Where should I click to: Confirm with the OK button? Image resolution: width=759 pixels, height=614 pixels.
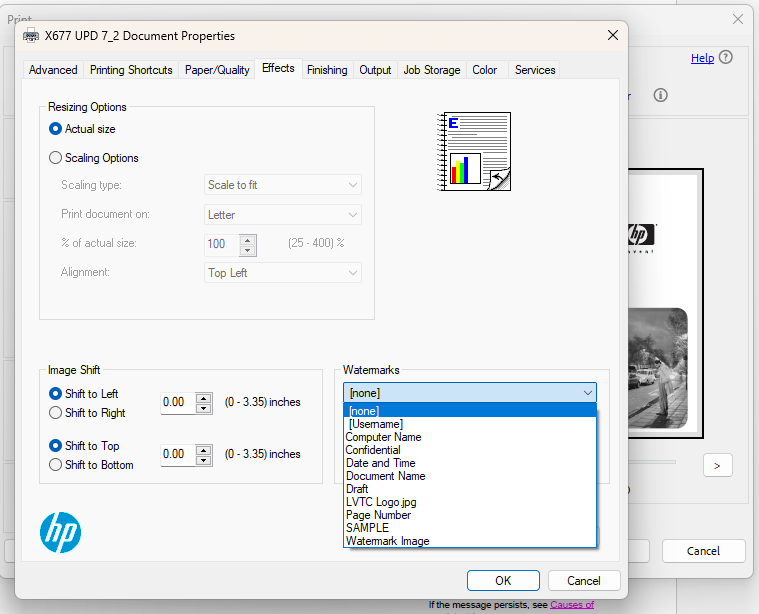tap(503, 581)
